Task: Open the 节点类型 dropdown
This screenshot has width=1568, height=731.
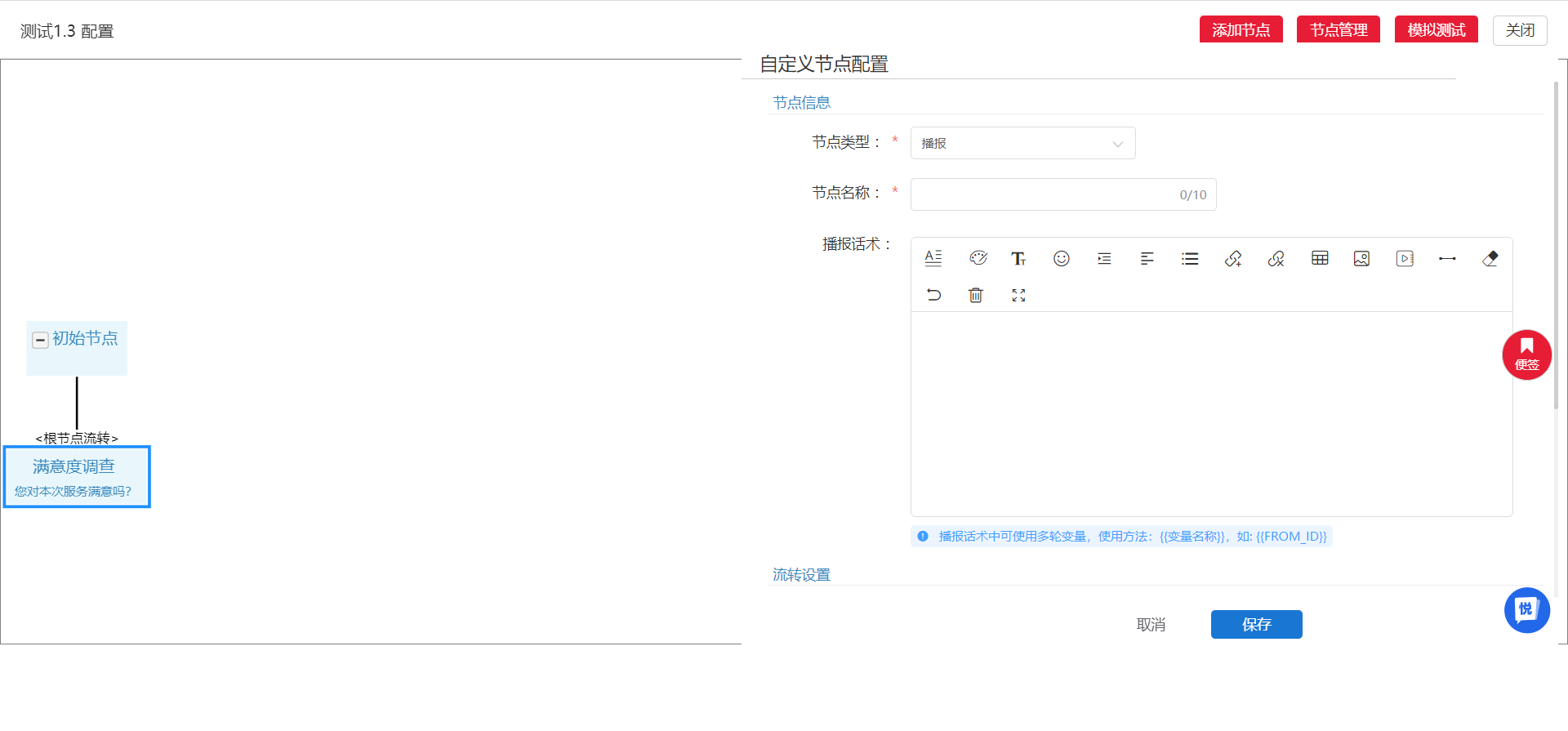Action: [x=1022, y=143]
